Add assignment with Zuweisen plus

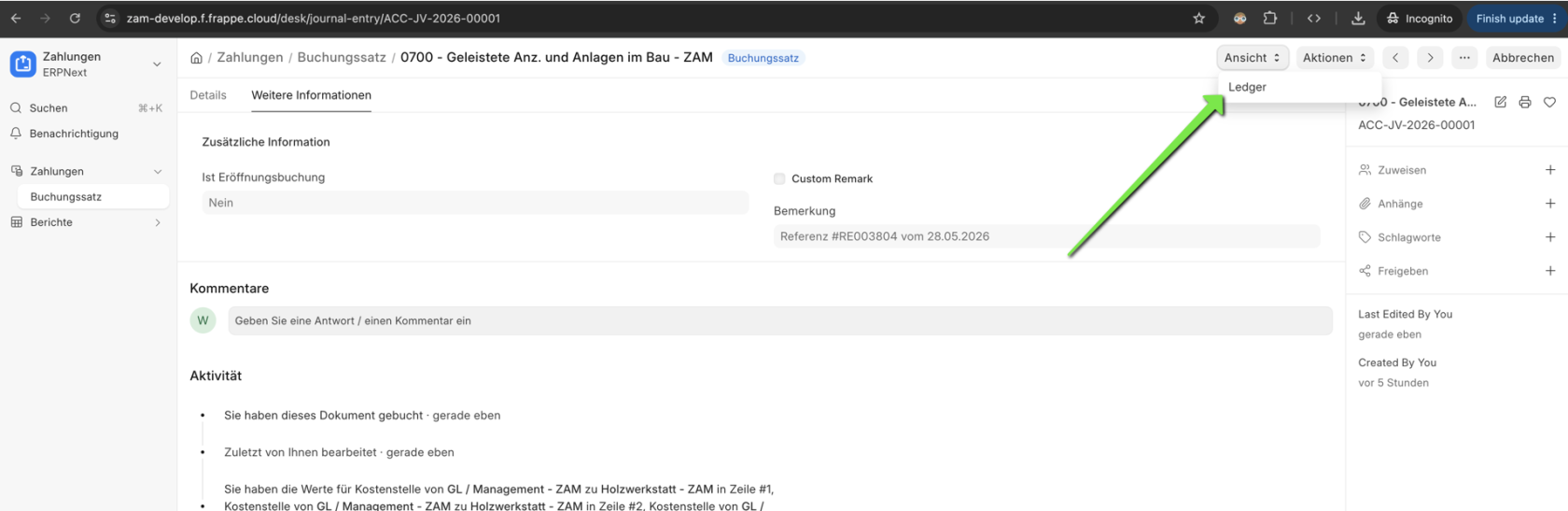click(1550, 170)
